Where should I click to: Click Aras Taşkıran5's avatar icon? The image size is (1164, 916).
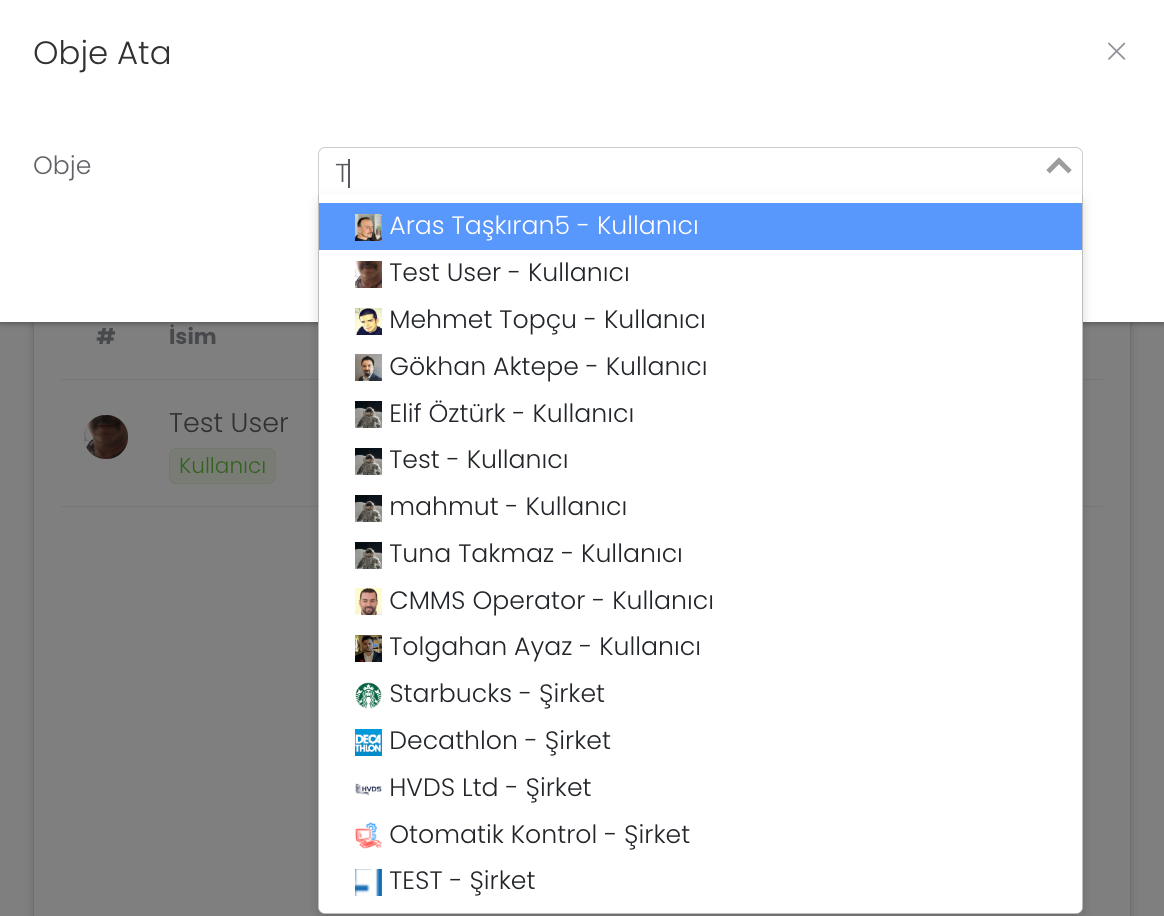point(368,227)
